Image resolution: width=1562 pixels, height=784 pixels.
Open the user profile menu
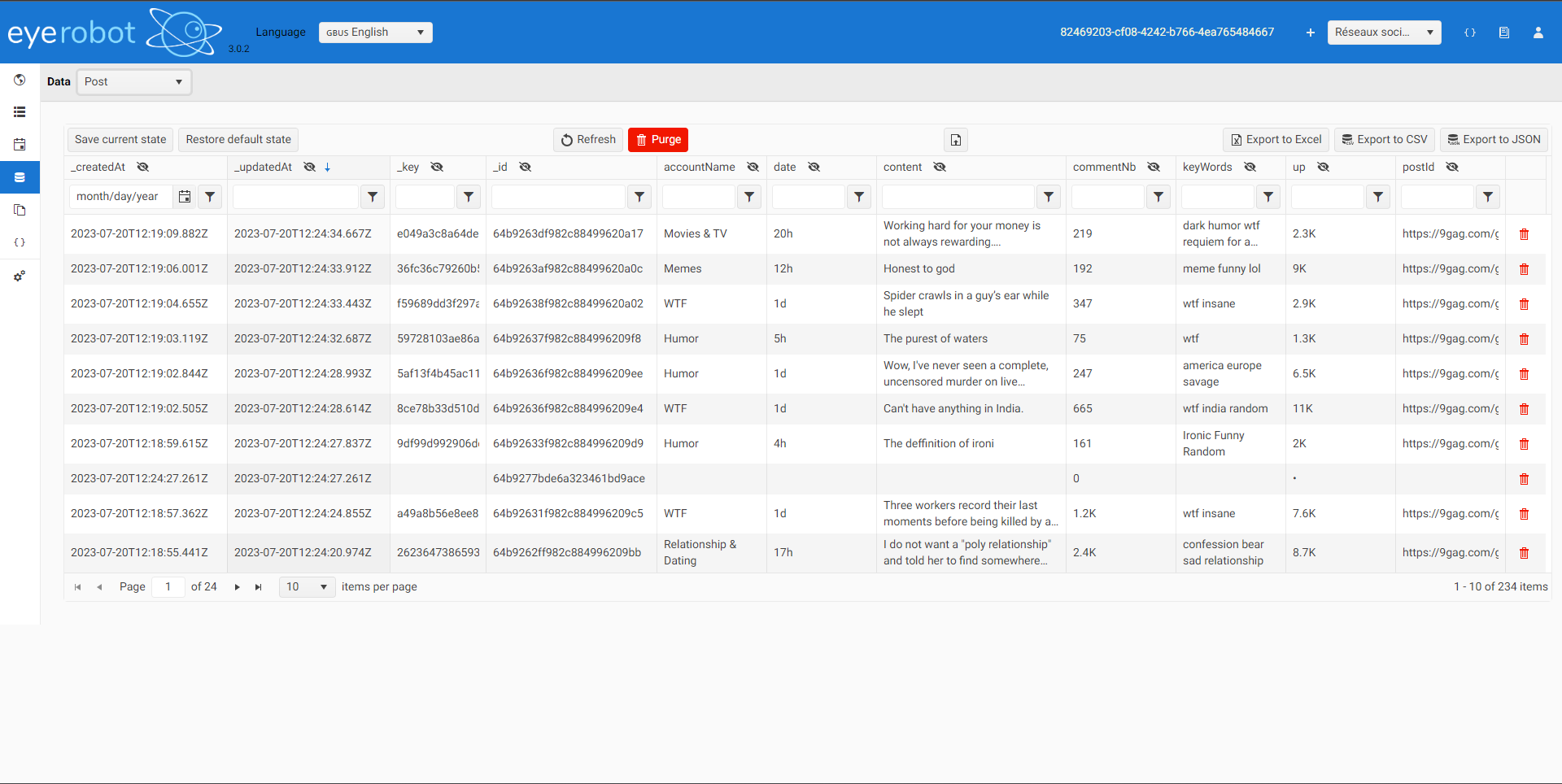[x=1538, y=33]
